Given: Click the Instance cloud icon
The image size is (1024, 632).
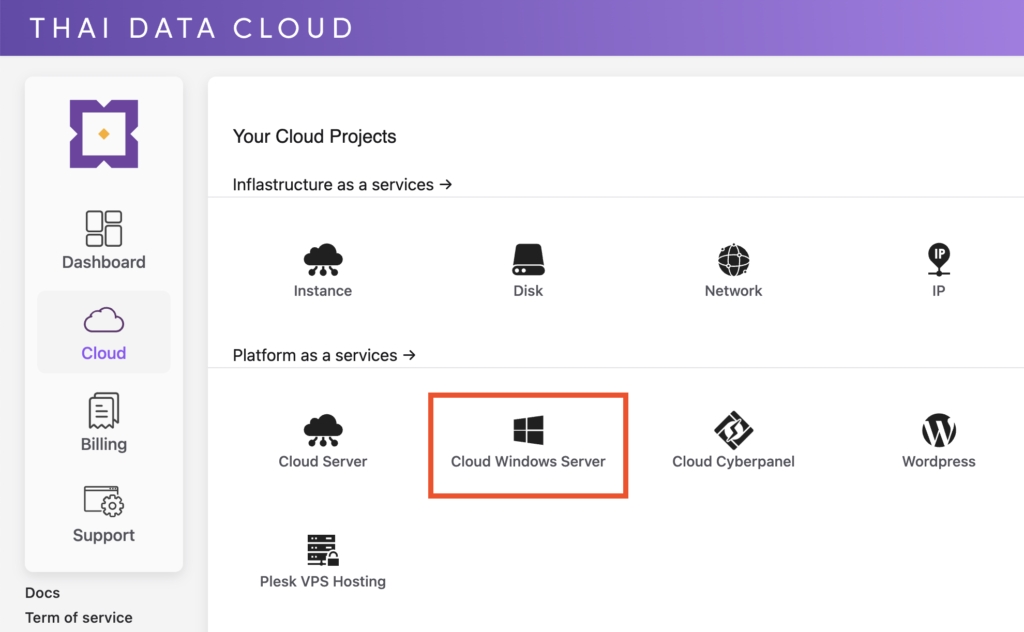Looking at the screenshot, I should pyautogui.click(x=323, y=260).
